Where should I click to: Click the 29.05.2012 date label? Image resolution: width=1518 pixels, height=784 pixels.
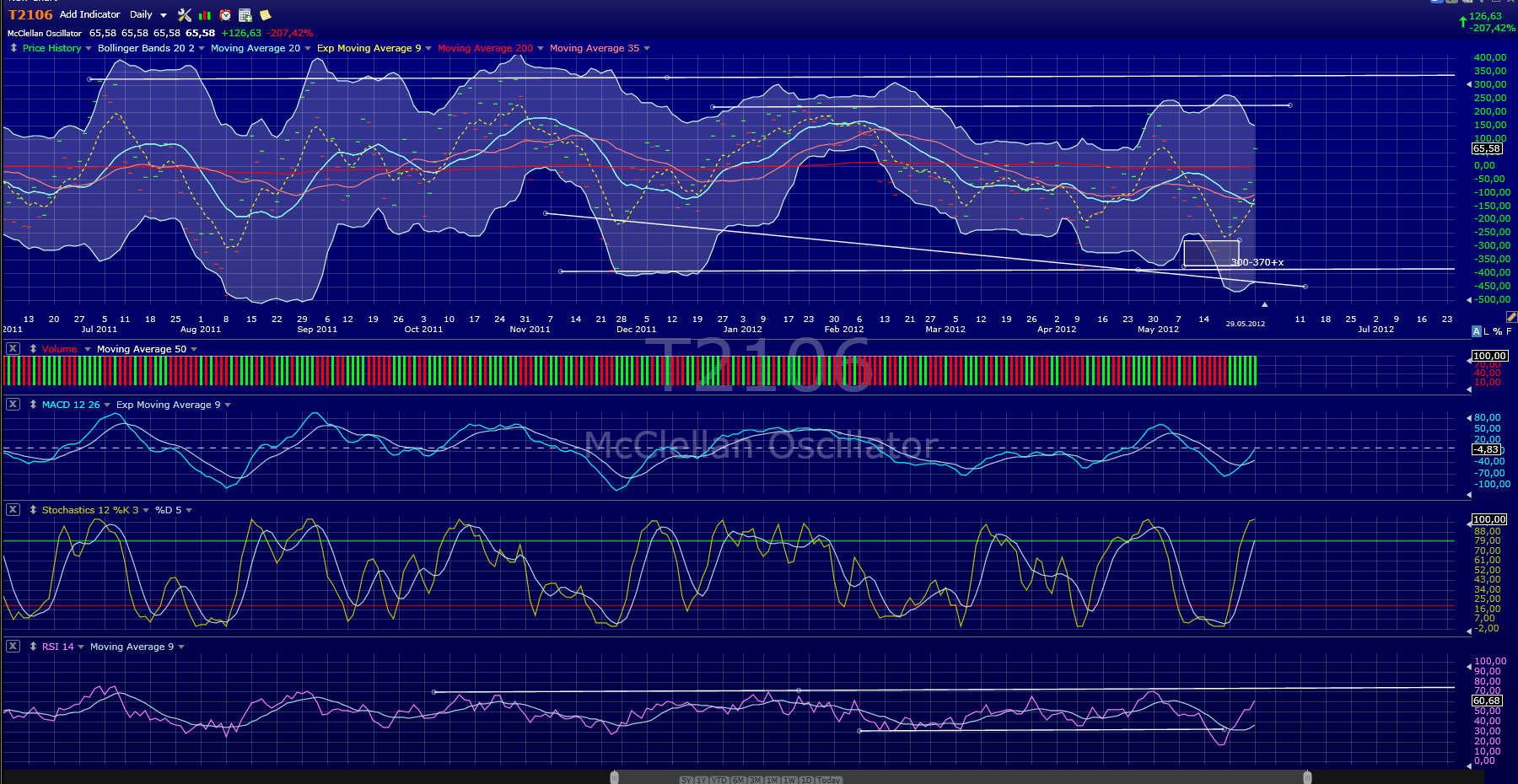(x=1246, y=324)
